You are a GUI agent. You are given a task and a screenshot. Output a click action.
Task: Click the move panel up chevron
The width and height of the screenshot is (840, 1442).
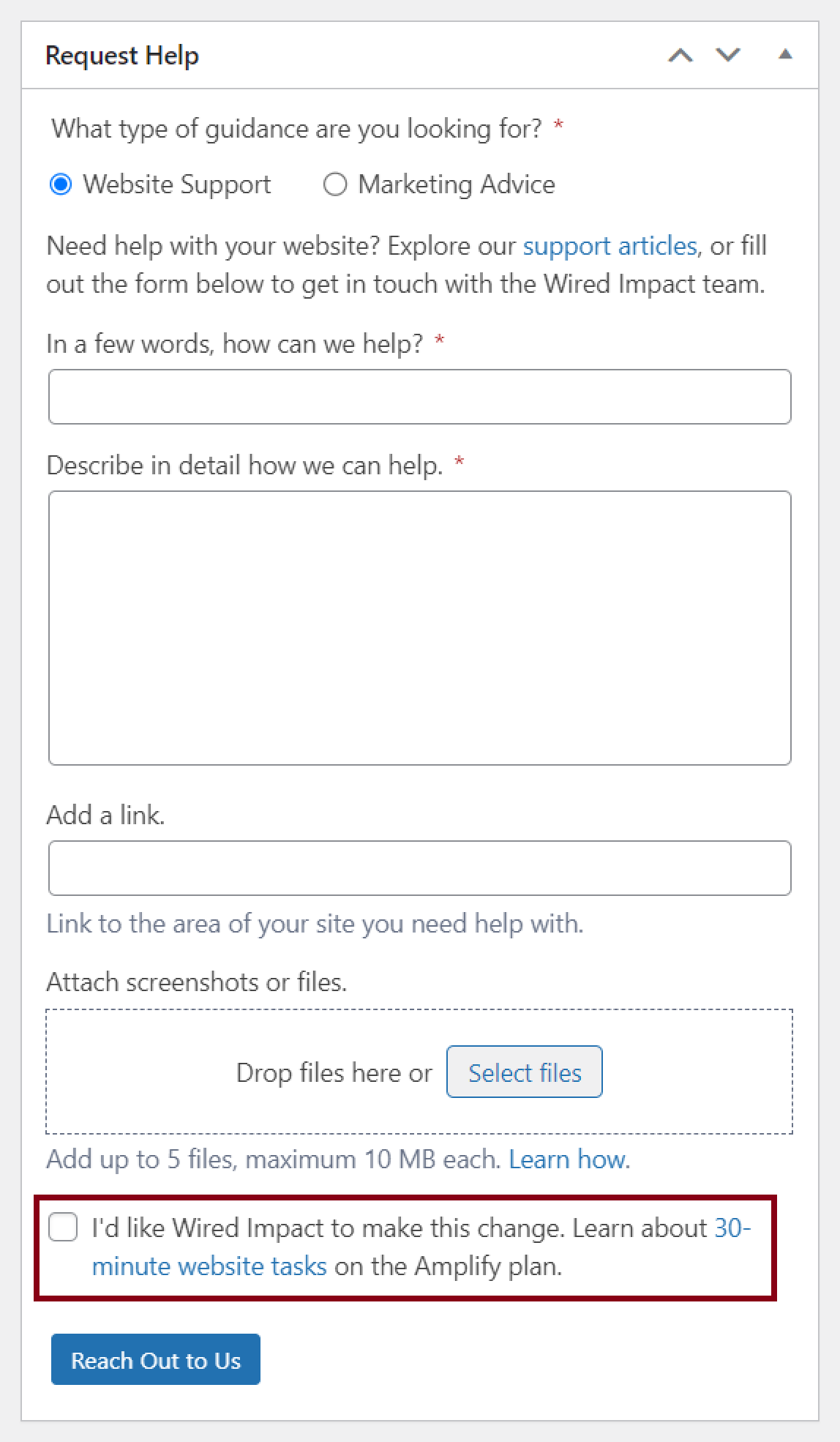tap(681, 55)
